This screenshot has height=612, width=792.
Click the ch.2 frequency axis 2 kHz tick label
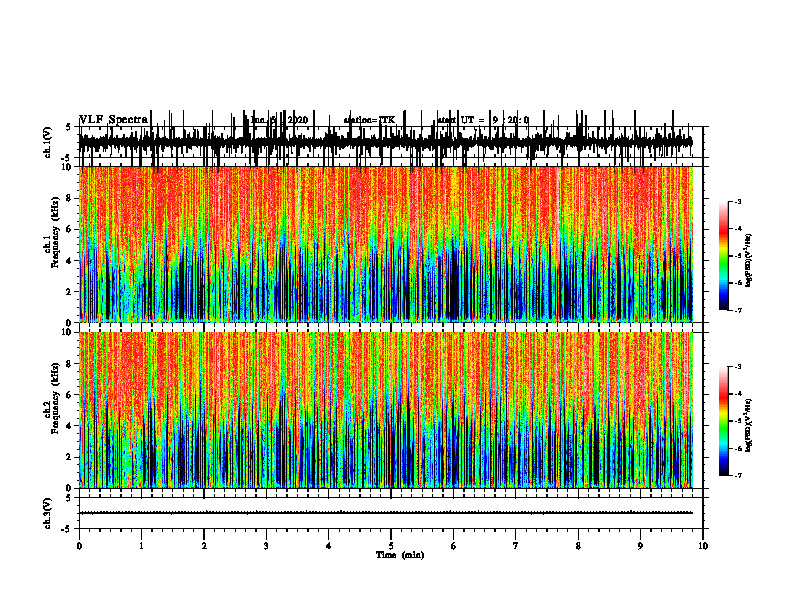point(70,457)
